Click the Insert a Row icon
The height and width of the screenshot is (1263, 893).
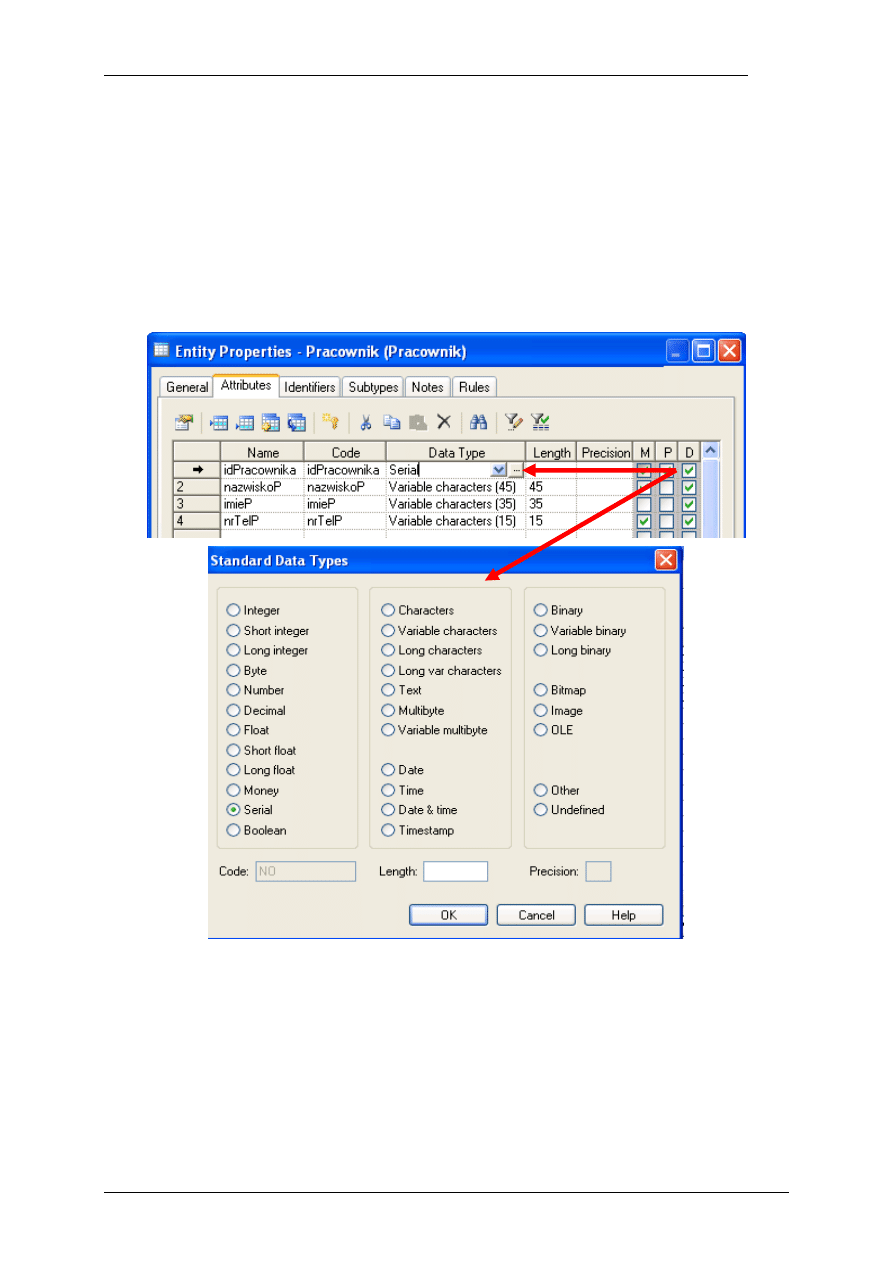pos(218,423)
